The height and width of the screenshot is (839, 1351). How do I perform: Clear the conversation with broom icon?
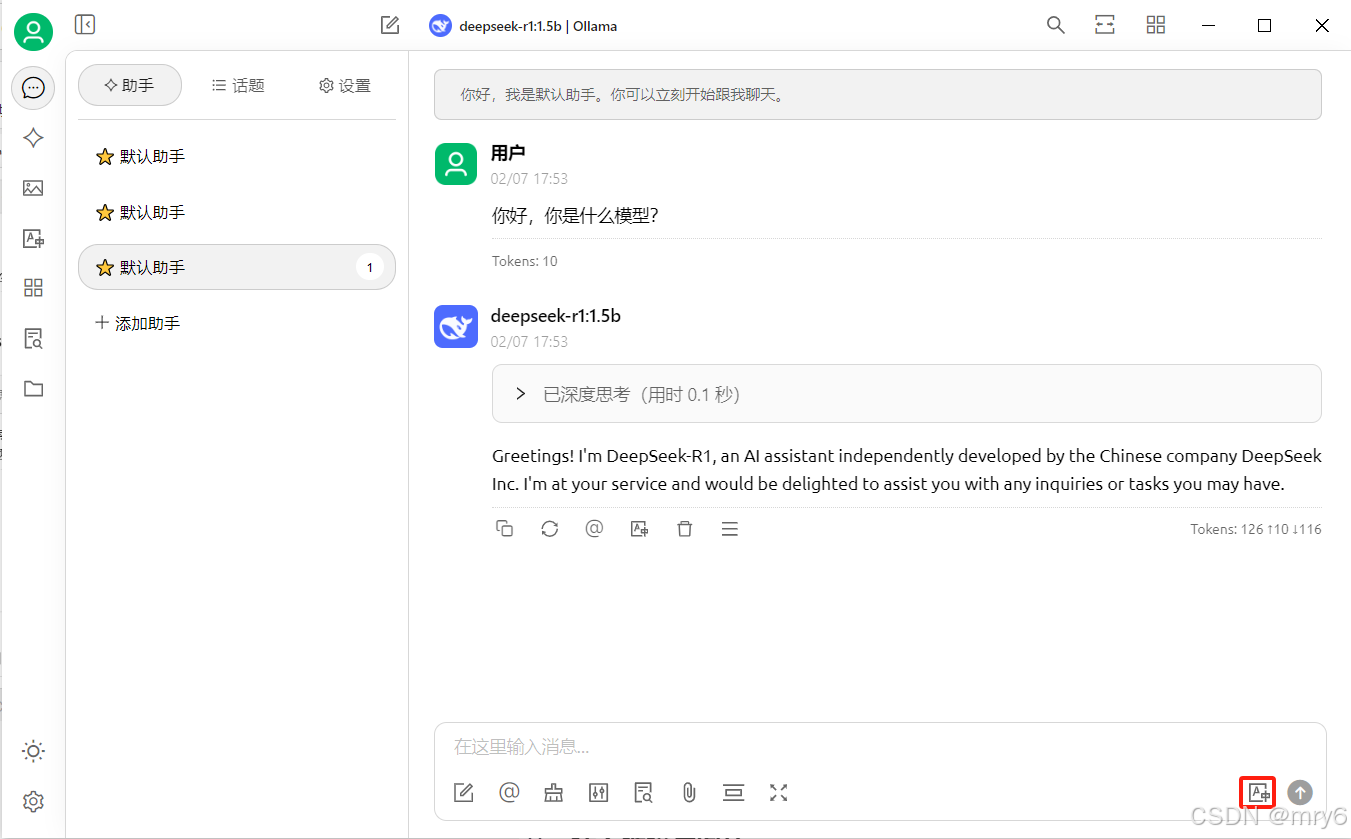(554, 793)
